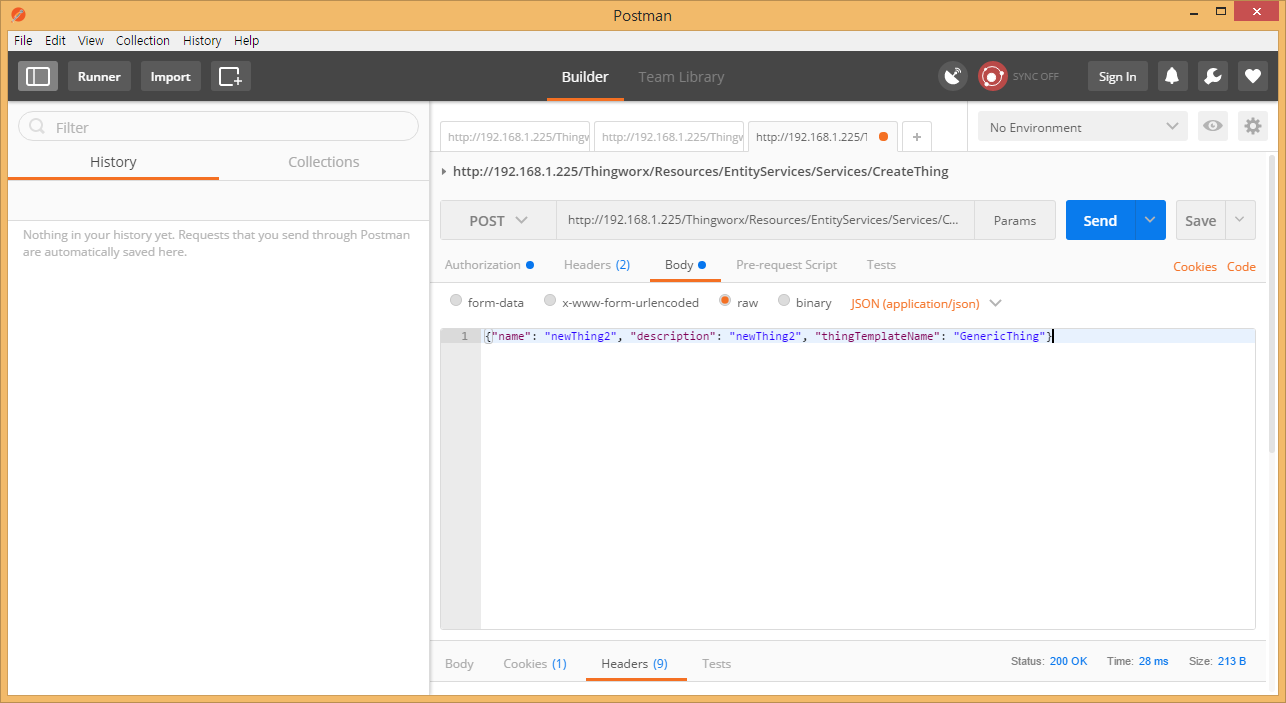Open the No Environment dropdown
1286x703 pixels.
click(x=1083, y=127)
